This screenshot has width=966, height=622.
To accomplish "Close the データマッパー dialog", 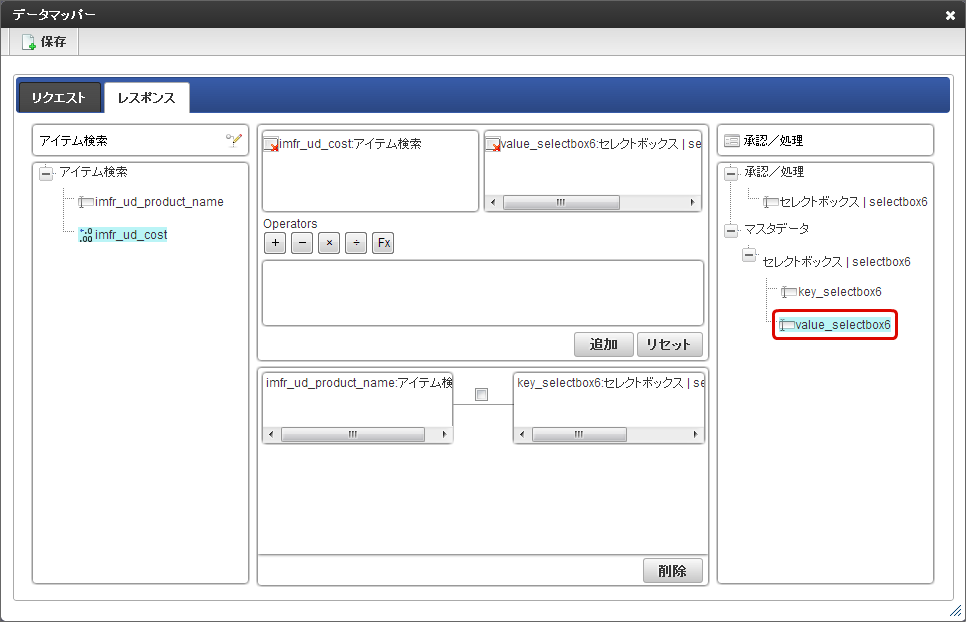I will [950, 15].
